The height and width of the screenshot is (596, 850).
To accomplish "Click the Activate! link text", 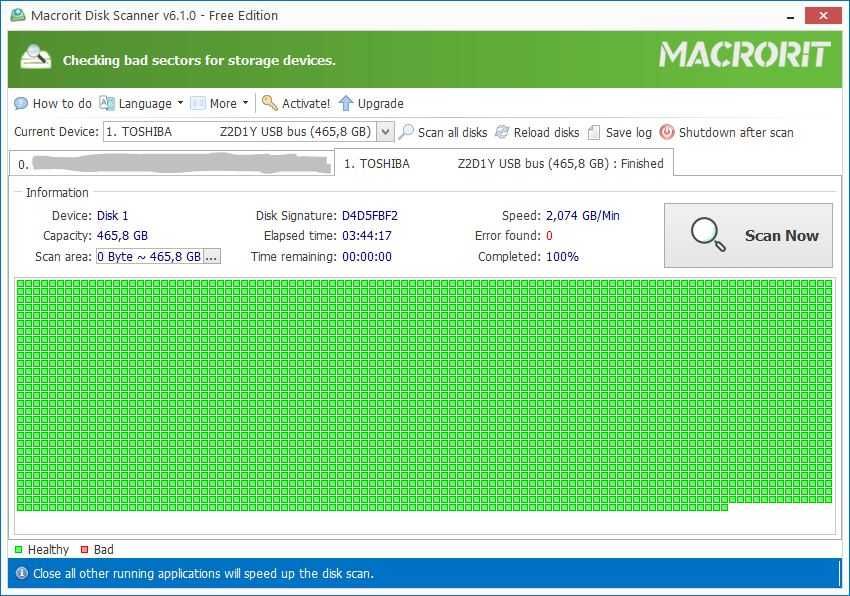I will click(306, 103).
